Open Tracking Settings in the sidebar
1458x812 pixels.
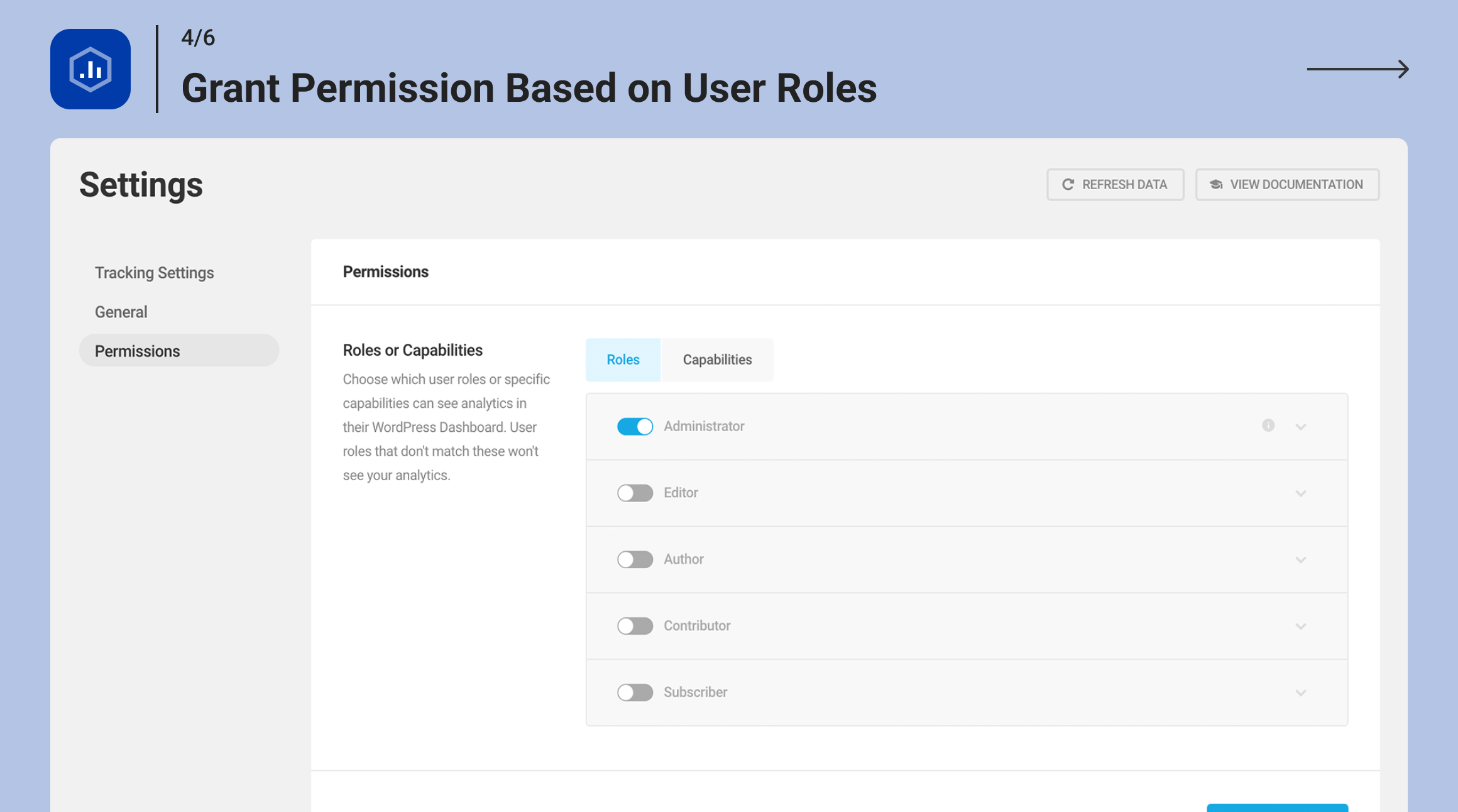155,273
